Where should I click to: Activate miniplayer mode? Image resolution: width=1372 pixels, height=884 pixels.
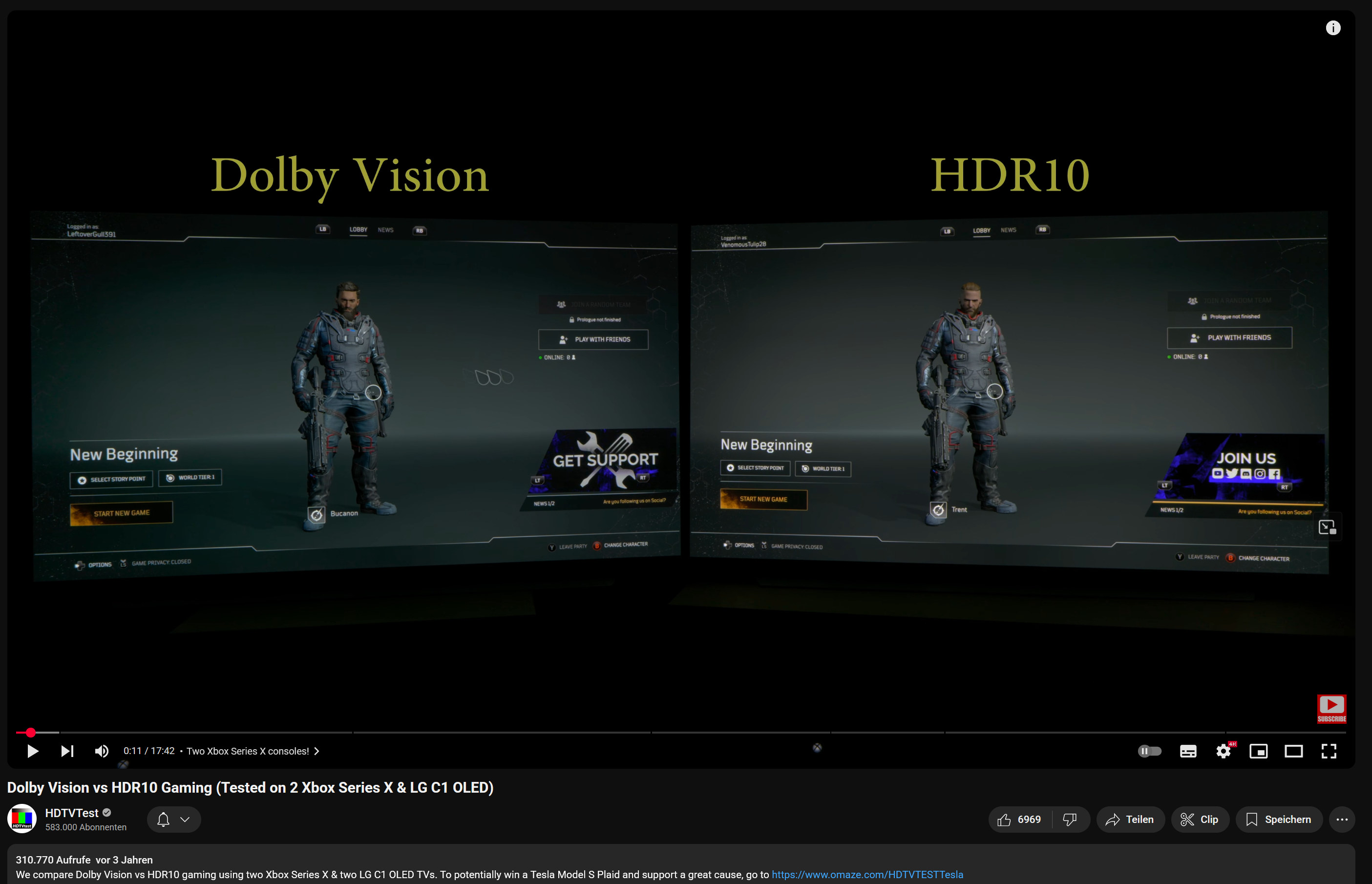pos(1258,751)
